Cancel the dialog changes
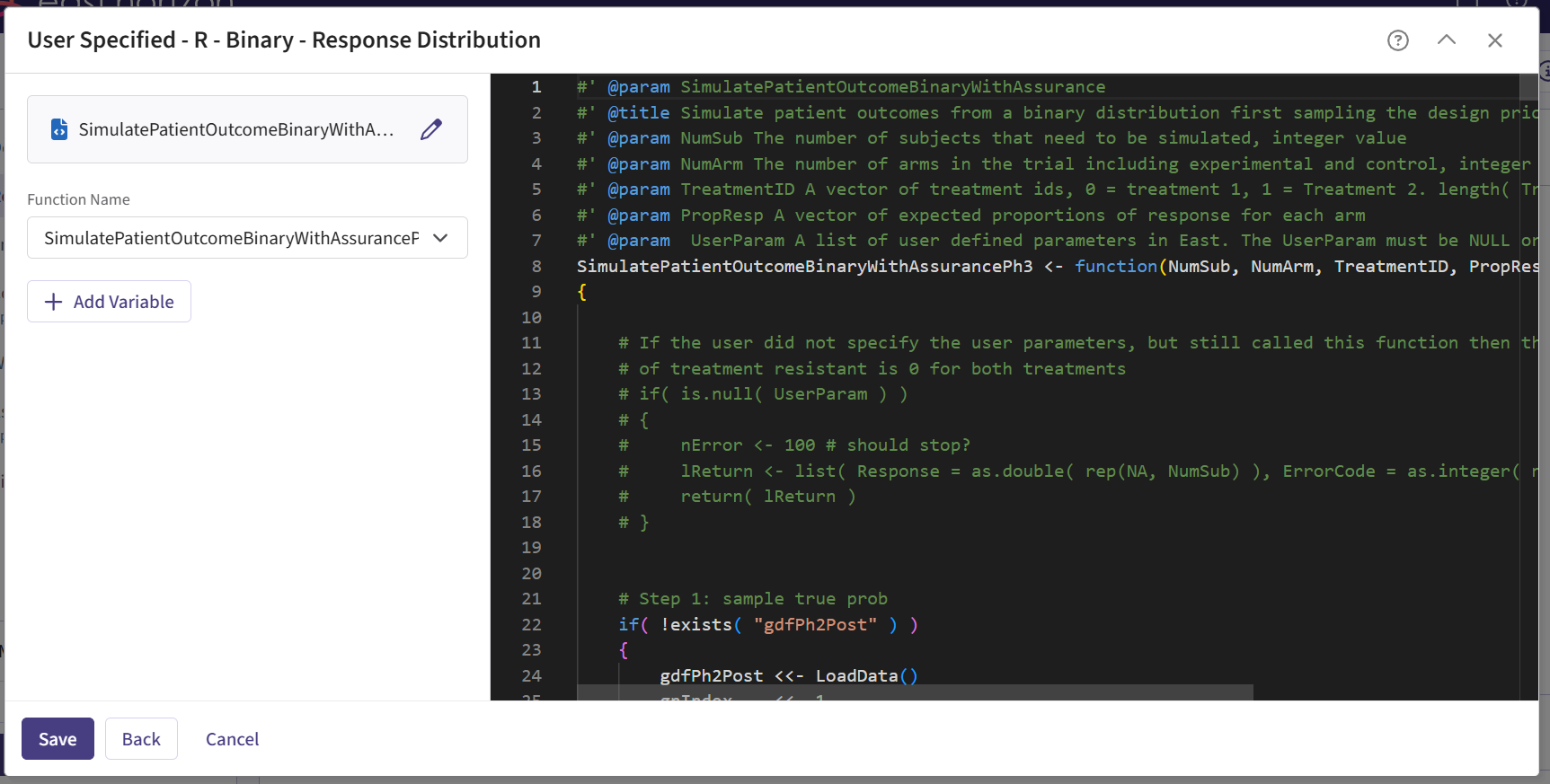This screenshot has height=784, width=1550. tap(232, 739)
